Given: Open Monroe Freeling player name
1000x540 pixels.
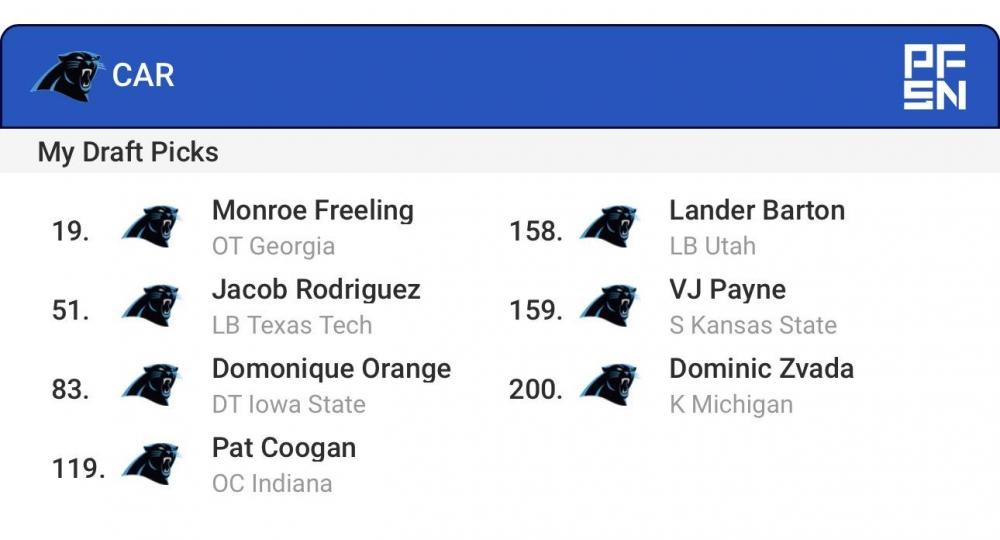Looking at the screenshot, I should click(x=312, y=211).
